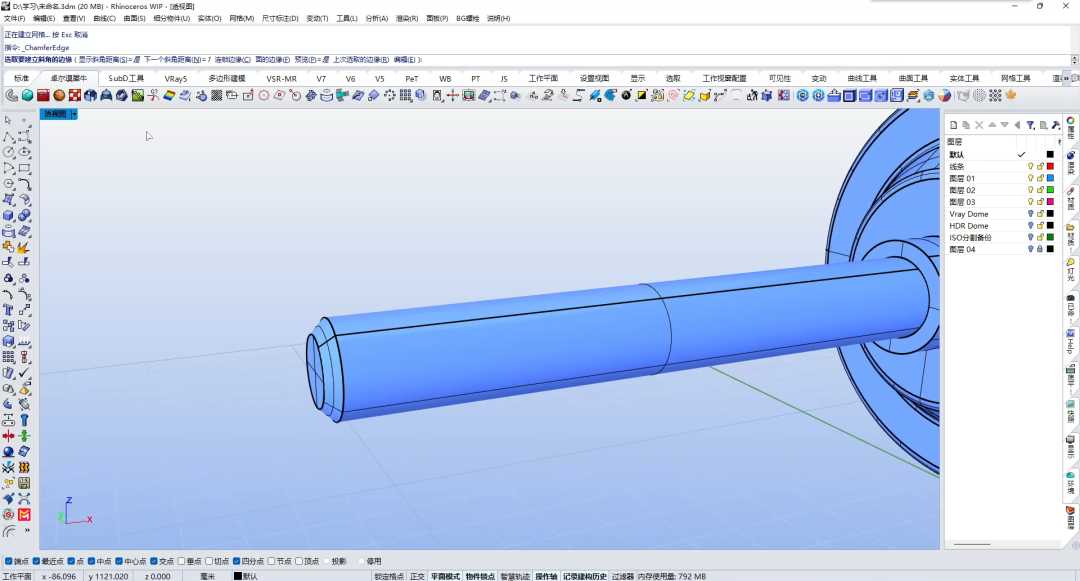
Task: Click the rectangle tool in the left toolbar
Action: pos(24,168)
